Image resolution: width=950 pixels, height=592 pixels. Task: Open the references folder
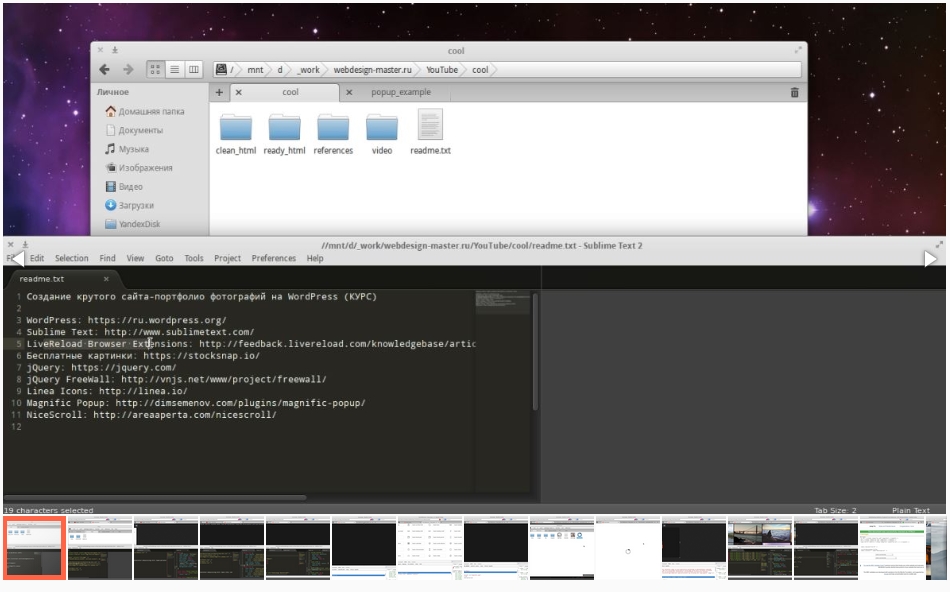(333, 129)
